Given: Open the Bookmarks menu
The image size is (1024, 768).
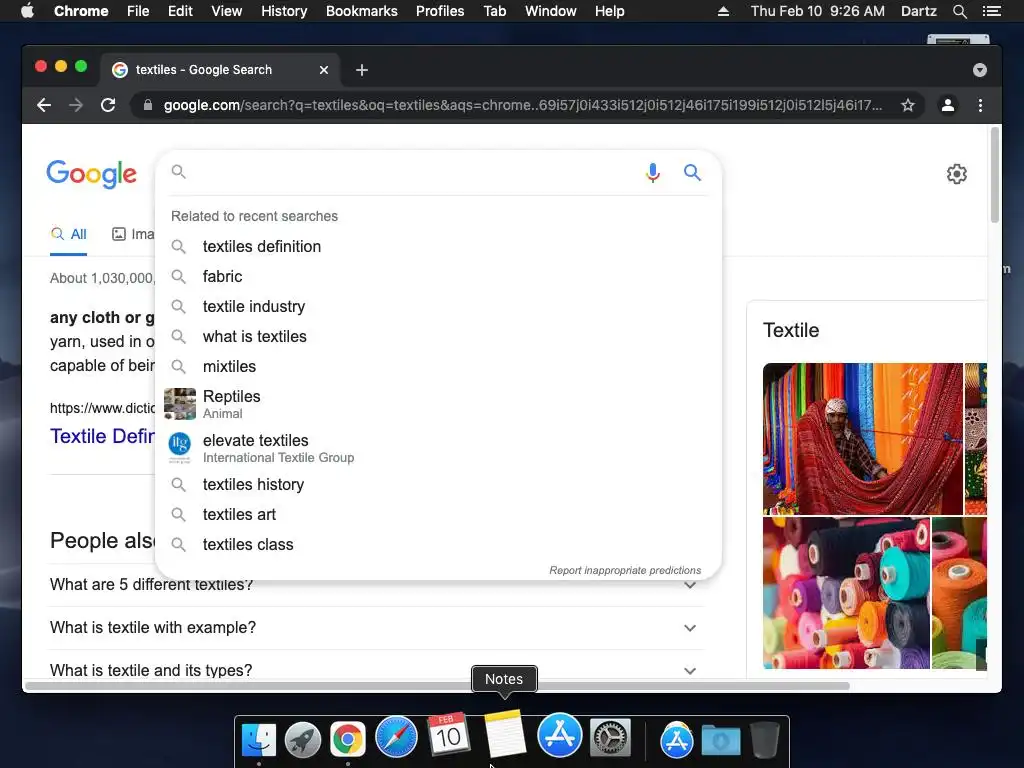Looking at the screenshot, I should click(362, 11).
